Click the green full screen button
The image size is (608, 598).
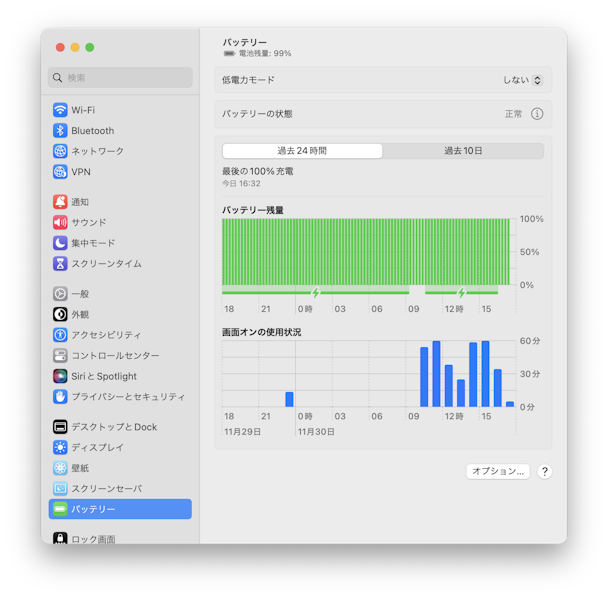coord(90,47)
